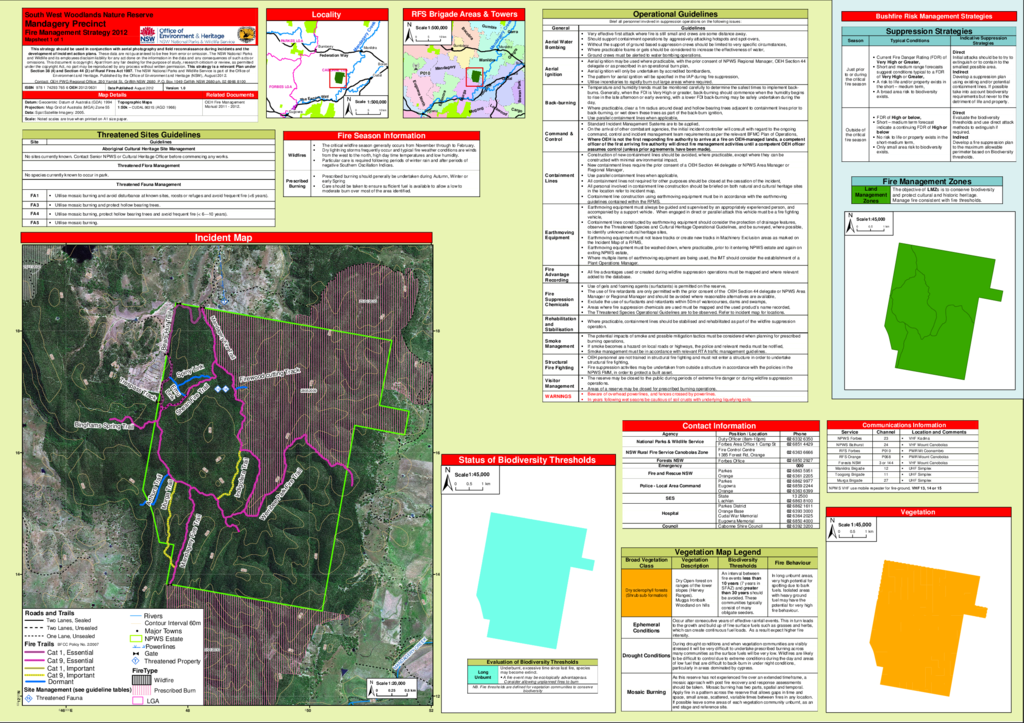Click the Gate bowtie symbol in legend
This screenshot has height=723, width=1024.
pyautogui.click(x=136, y=654)
